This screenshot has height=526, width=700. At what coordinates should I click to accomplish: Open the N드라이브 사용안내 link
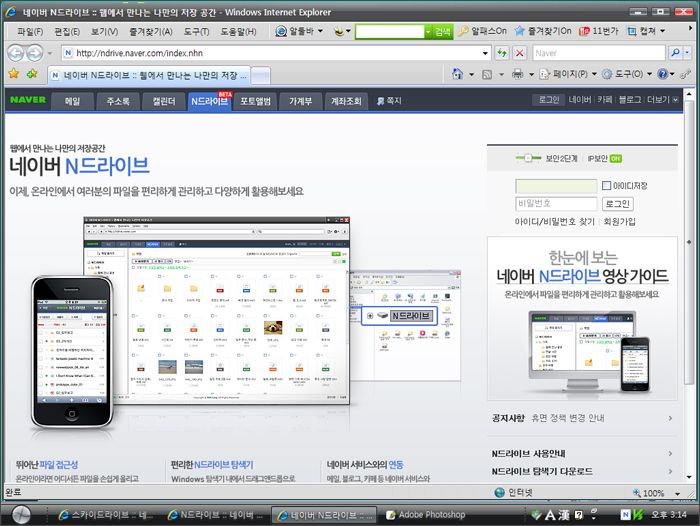coord(529,454)
